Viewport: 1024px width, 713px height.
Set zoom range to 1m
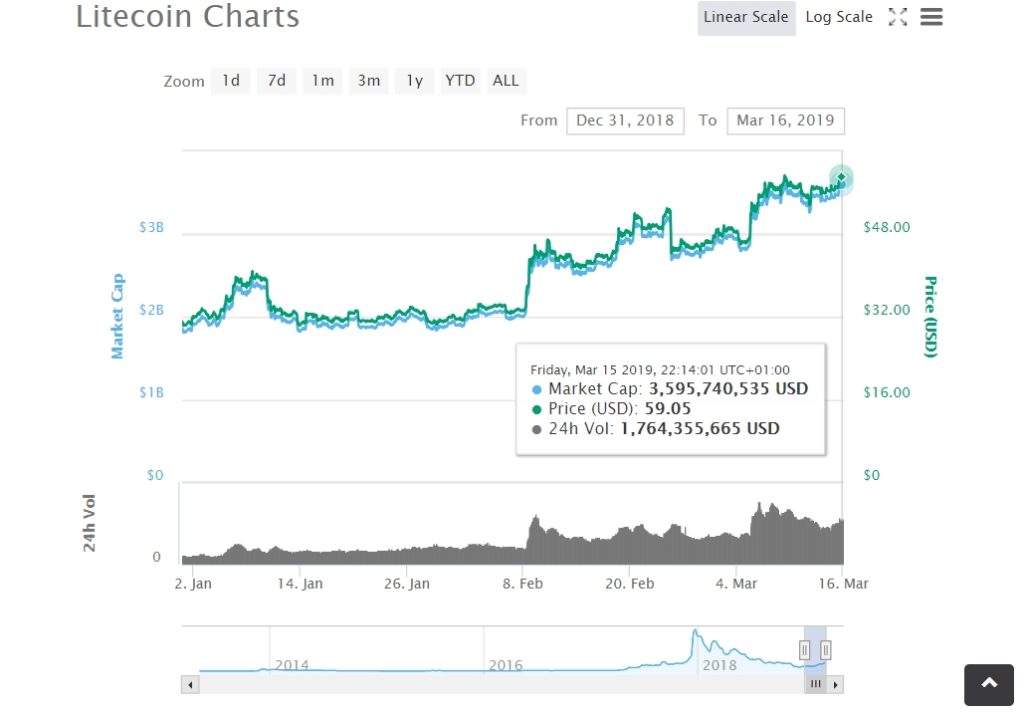[x=322, y=81]
